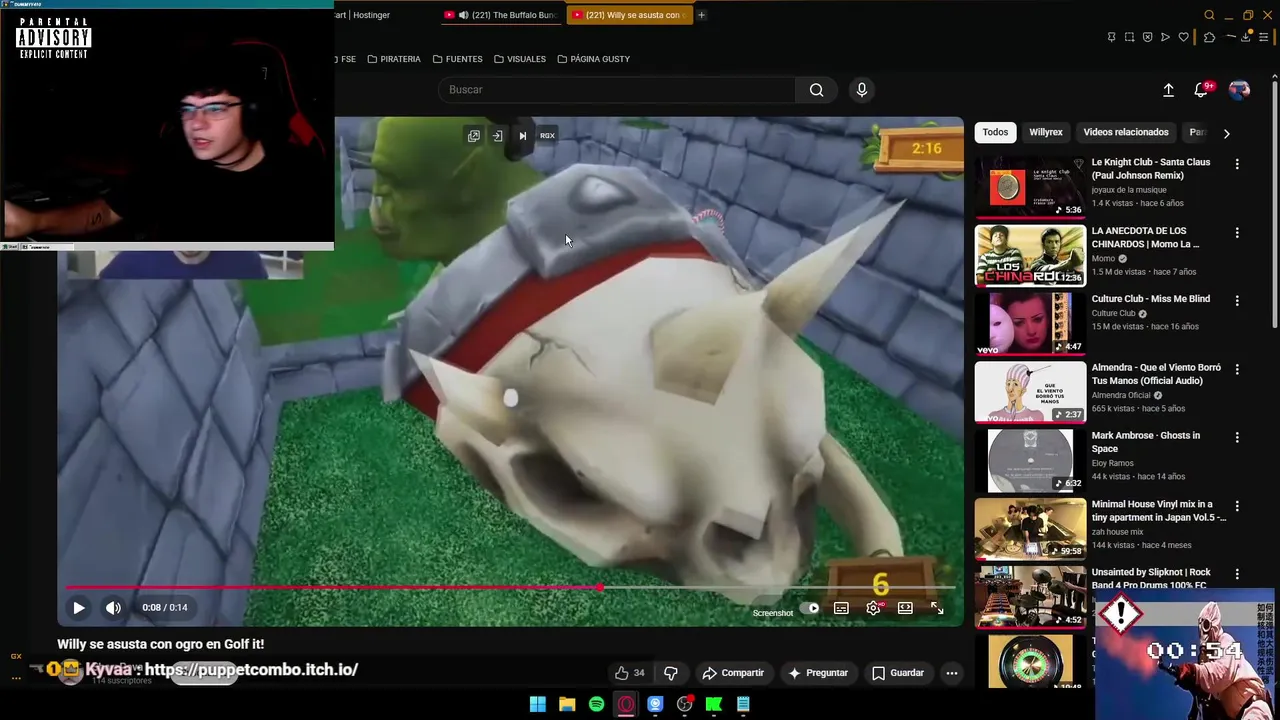
Task: Open the FUENTES bookmarks folder
Action: [x=457, y=59]
